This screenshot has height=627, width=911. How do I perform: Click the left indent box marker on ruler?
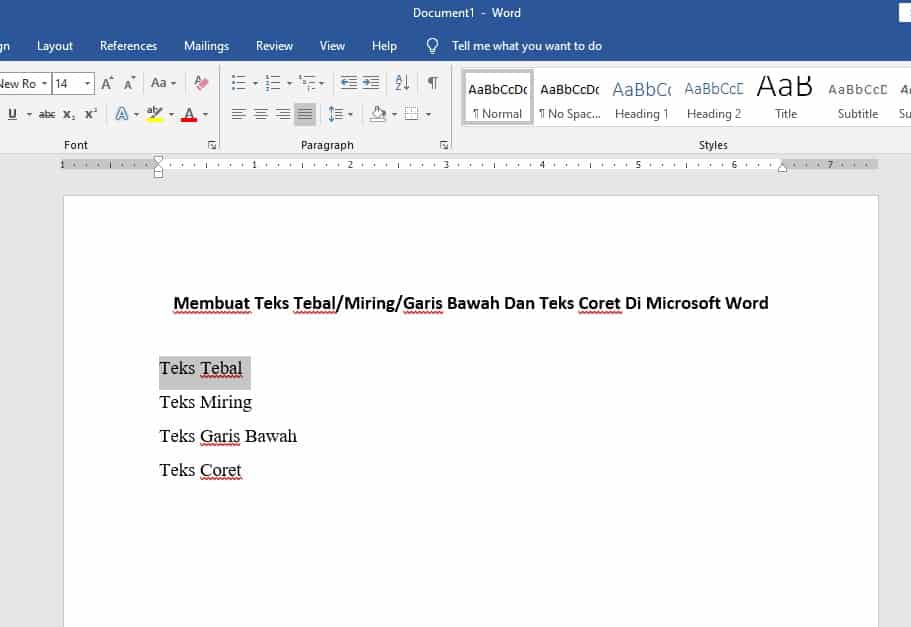(159, 174)
